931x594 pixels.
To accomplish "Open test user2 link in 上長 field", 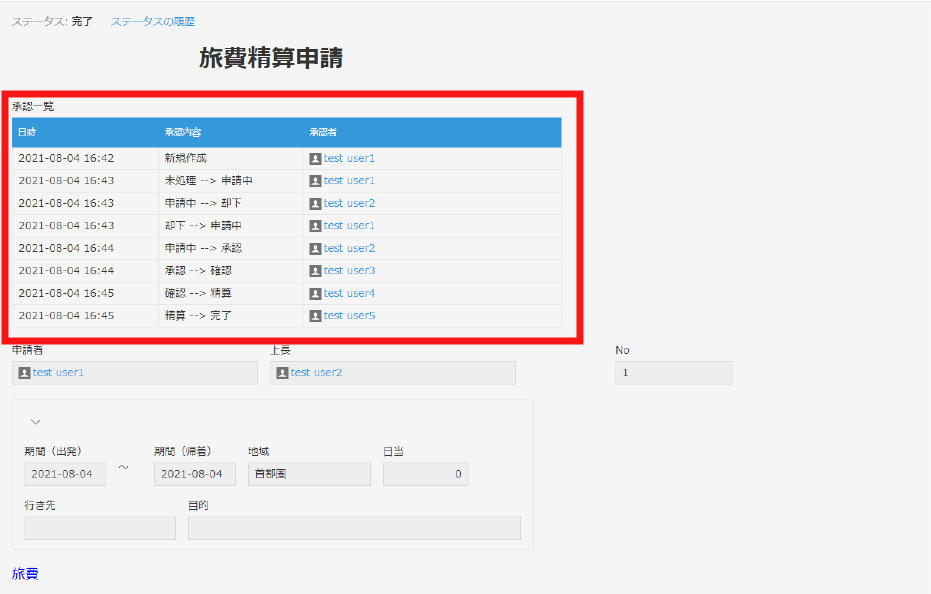I will pos(316,373).
